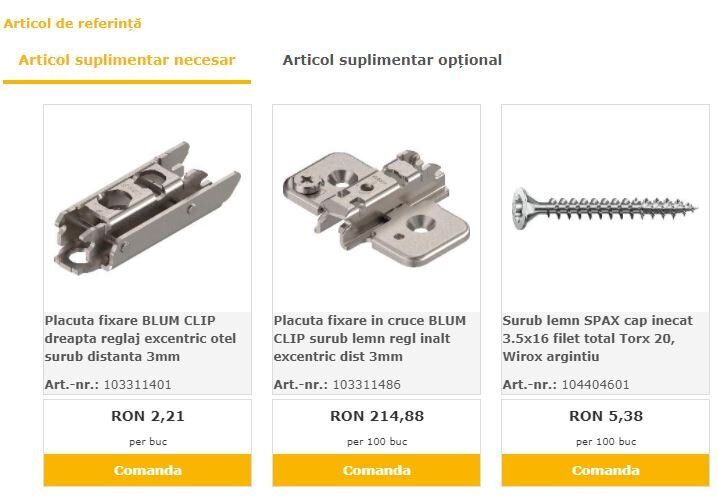The image size is (718, 503).
Task: Switch to Articol suplimentar opțional tab
Action: pos(392,60)
